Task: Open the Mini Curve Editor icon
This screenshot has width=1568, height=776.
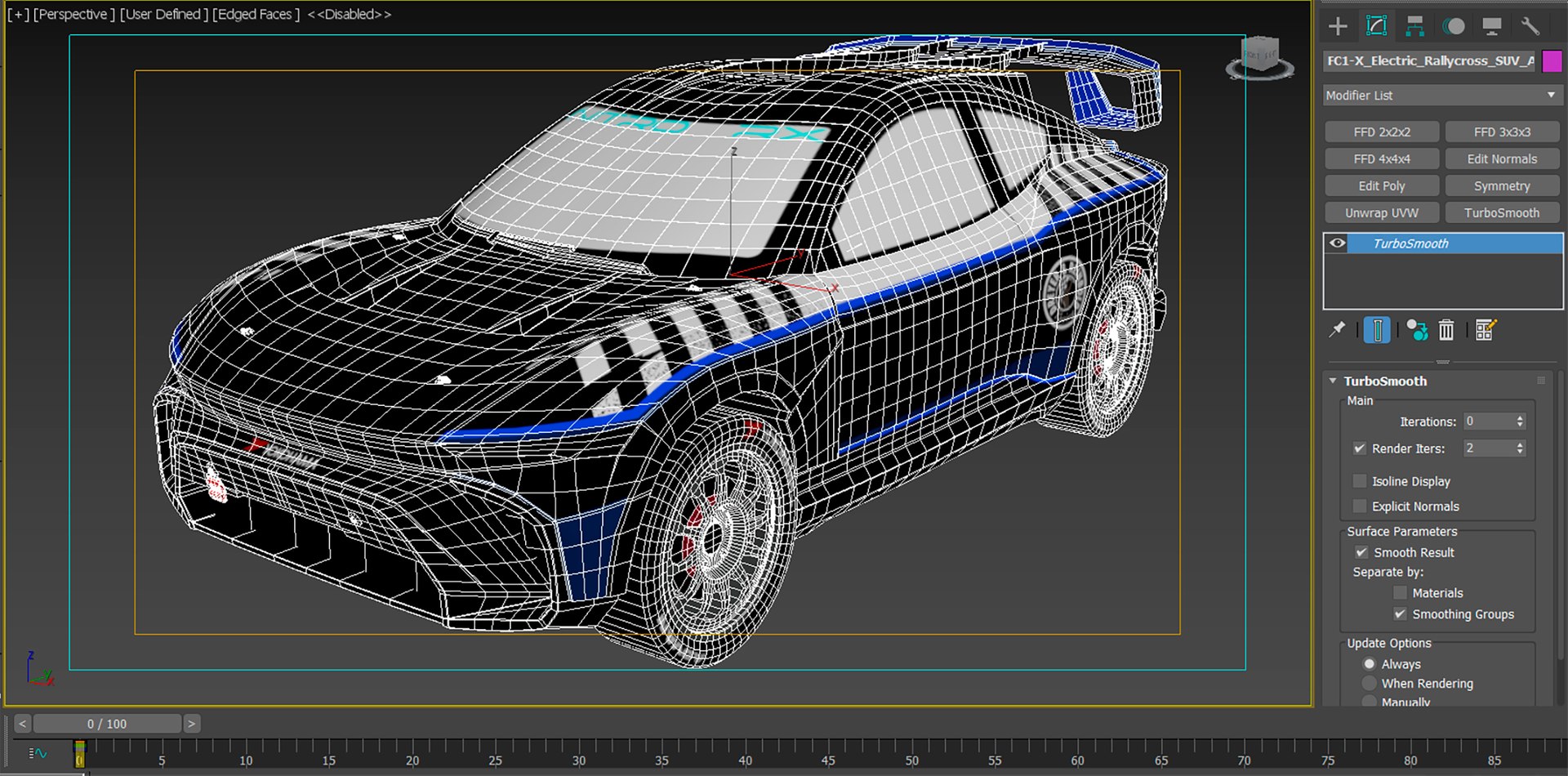Action: pos(38,753)
